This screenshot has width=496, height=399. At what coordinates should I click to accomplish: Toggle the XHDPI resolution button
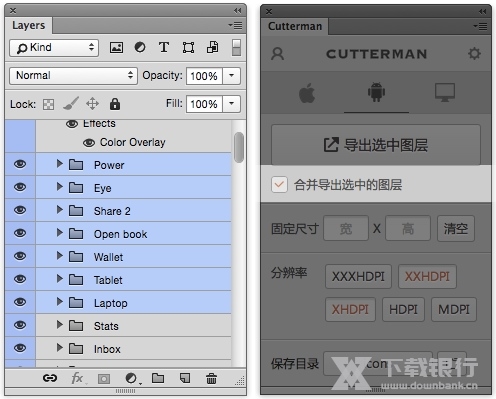tap(350, 310)
